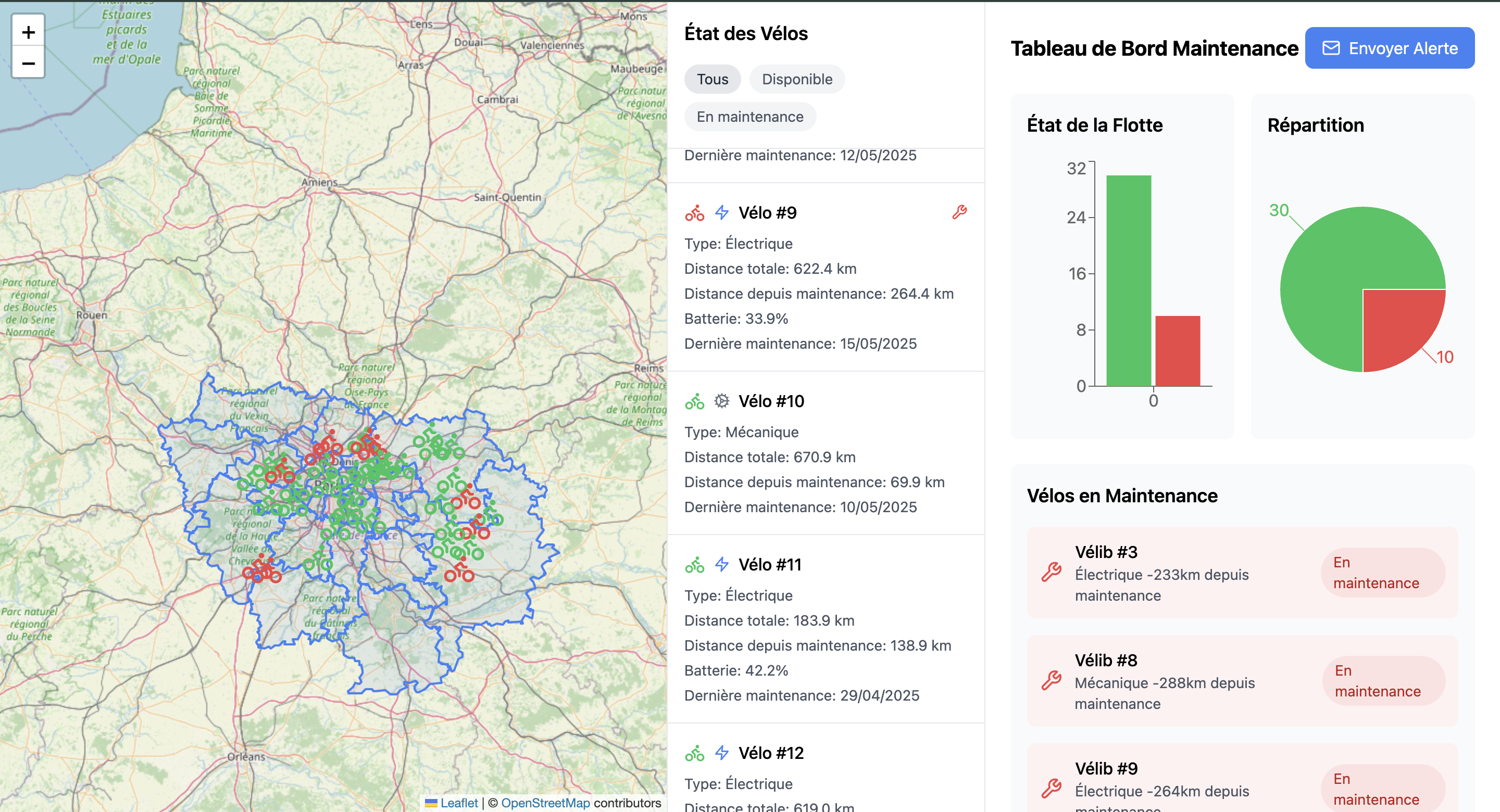Click the gear icon next to Vélo #10

(721, 400)
